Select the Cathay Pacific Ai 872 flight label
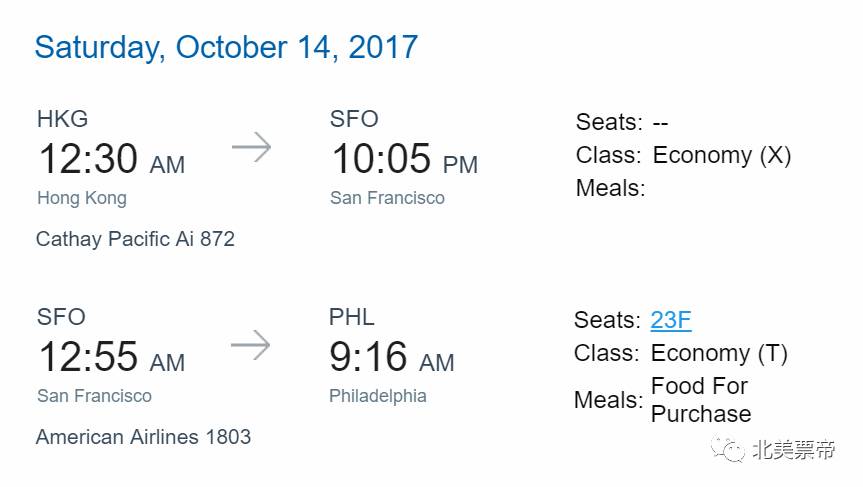This screenshot has height=487, width=863. click(135, 239)
